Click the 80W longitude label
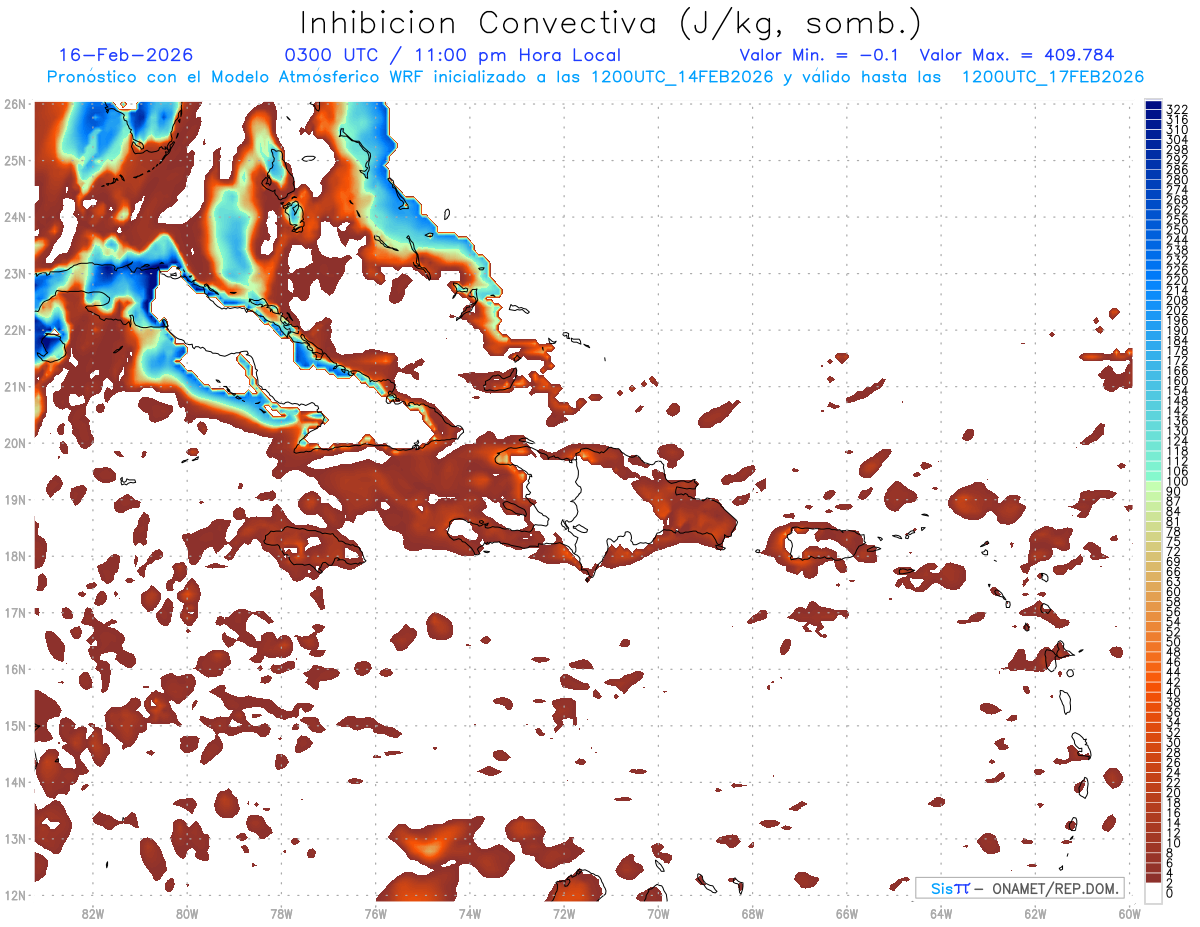Viewport: 1200px width, 927px height. pos(186,912)
